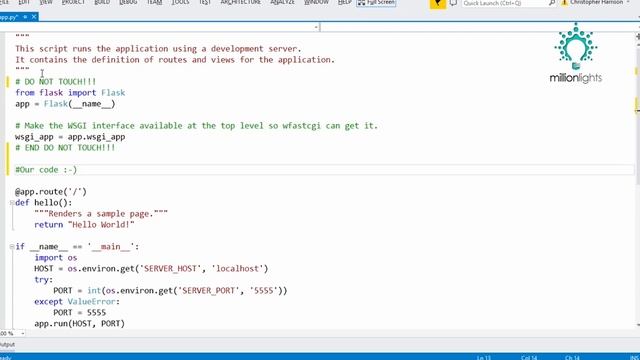Click the 'except ValueError:' line
The width and height of the screenshot is (640, 360).
(77, 302)
